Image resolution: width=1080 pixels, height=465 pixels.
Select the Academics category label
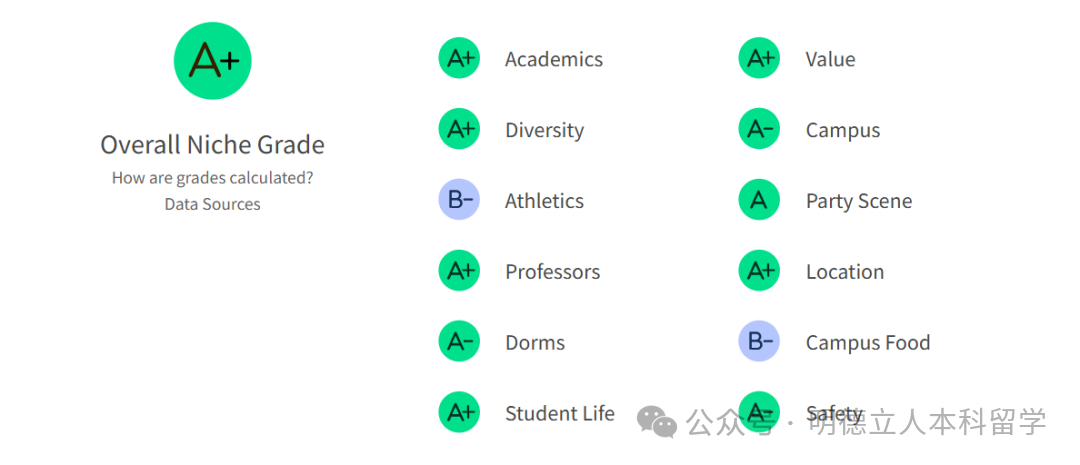553,59
